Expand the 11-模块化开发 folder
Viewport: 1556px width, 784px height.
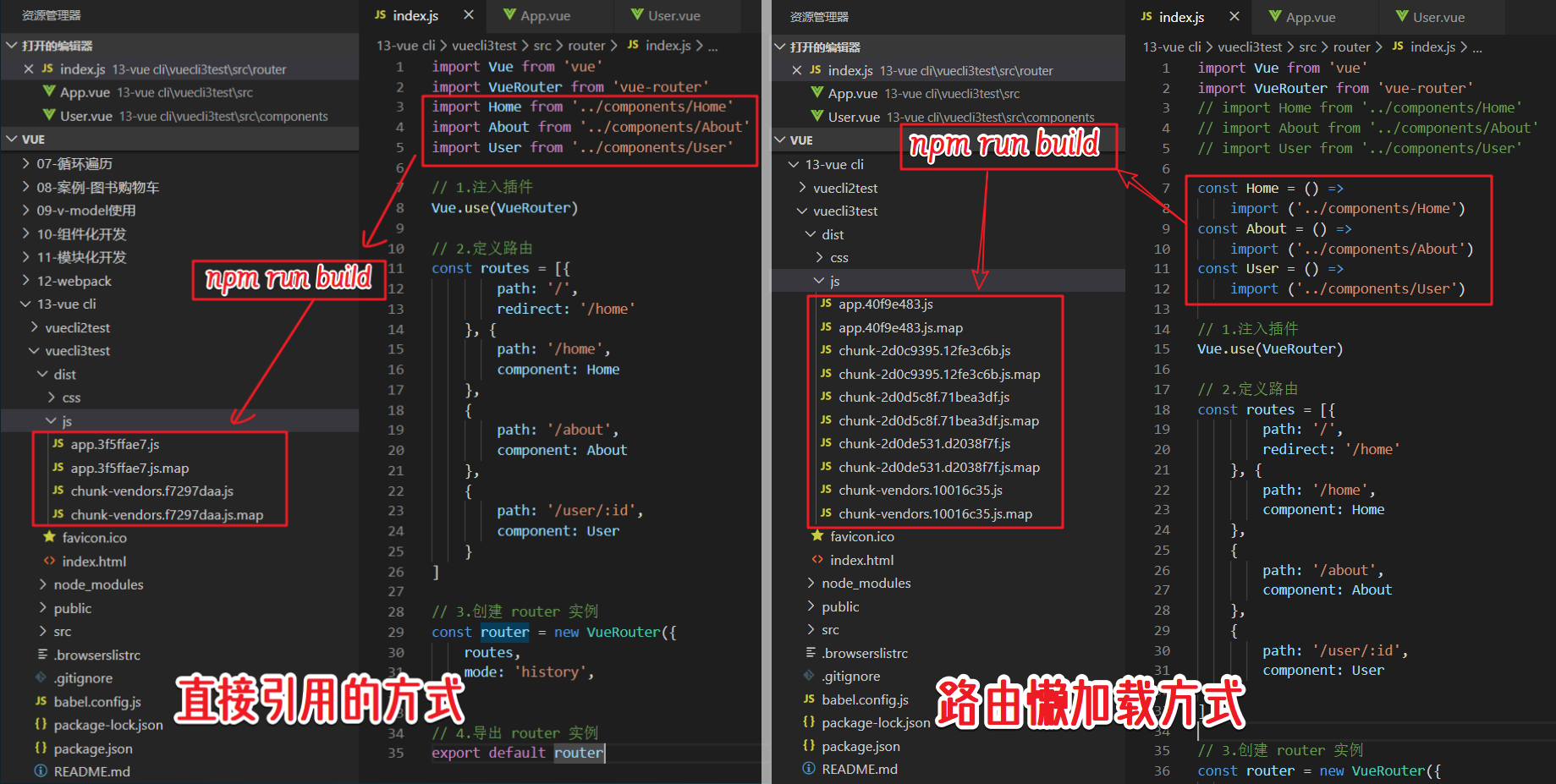(26, 257)
